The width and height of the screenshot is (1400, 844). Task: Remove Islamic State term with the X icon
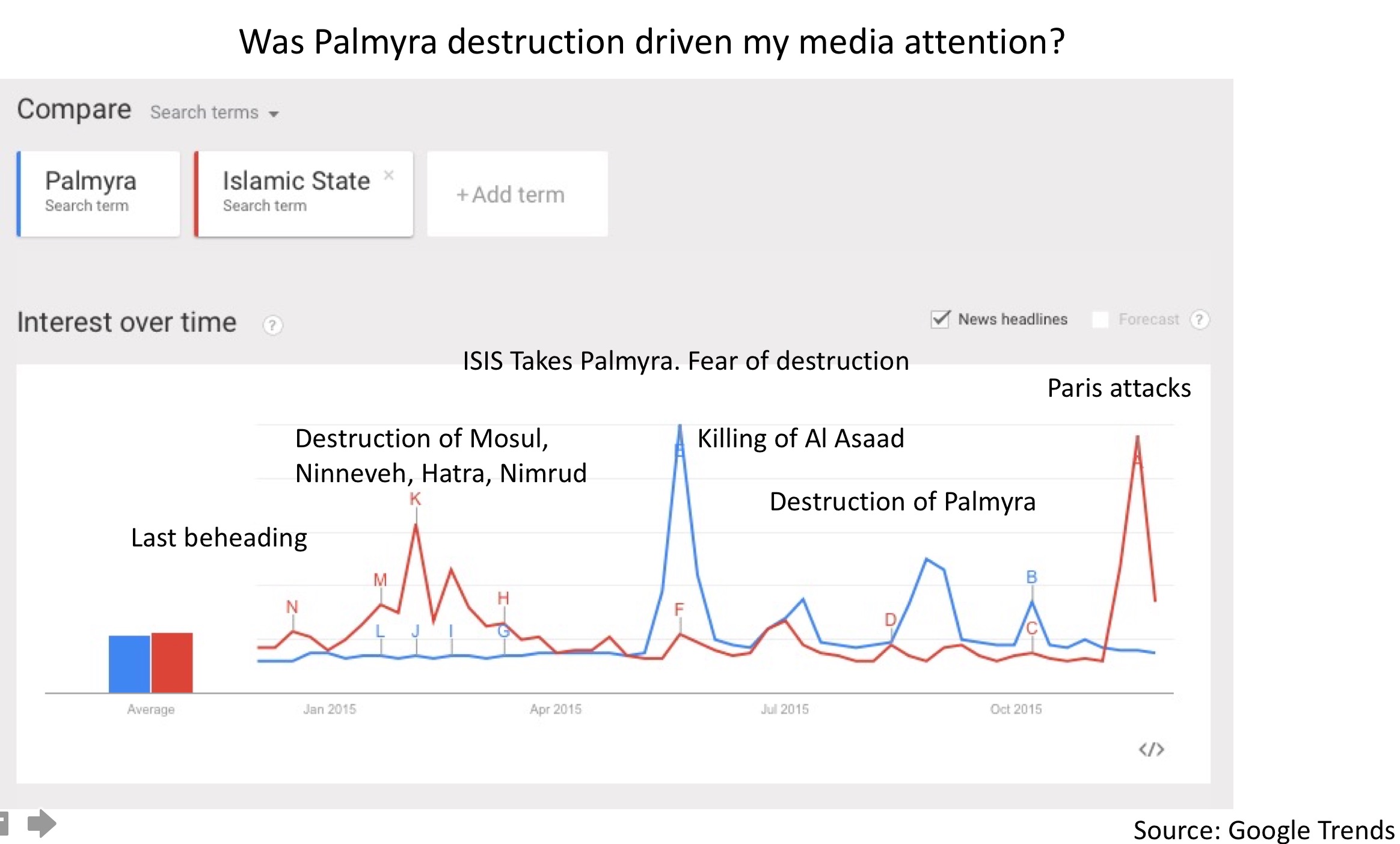(x=388, y=175)
